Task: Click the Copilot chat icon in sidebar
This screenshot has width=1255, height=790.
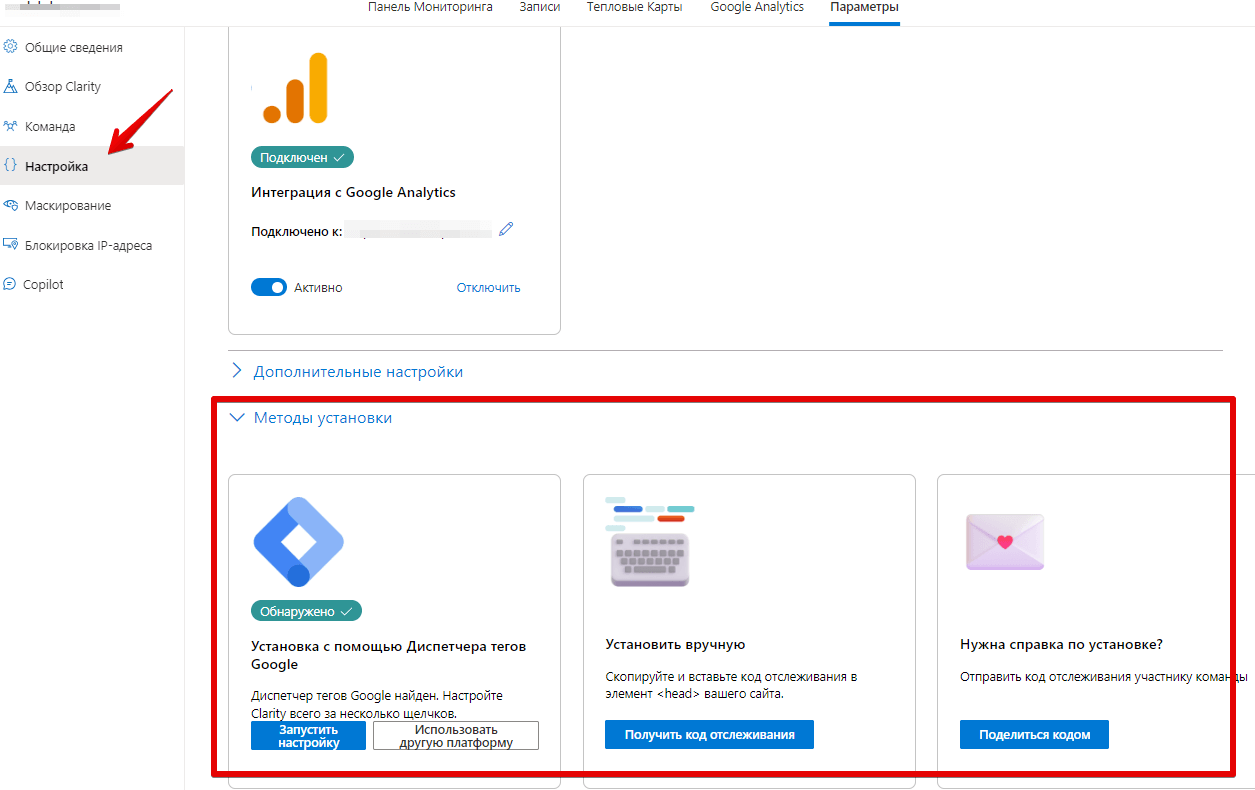Action: [x=10, y=284]
